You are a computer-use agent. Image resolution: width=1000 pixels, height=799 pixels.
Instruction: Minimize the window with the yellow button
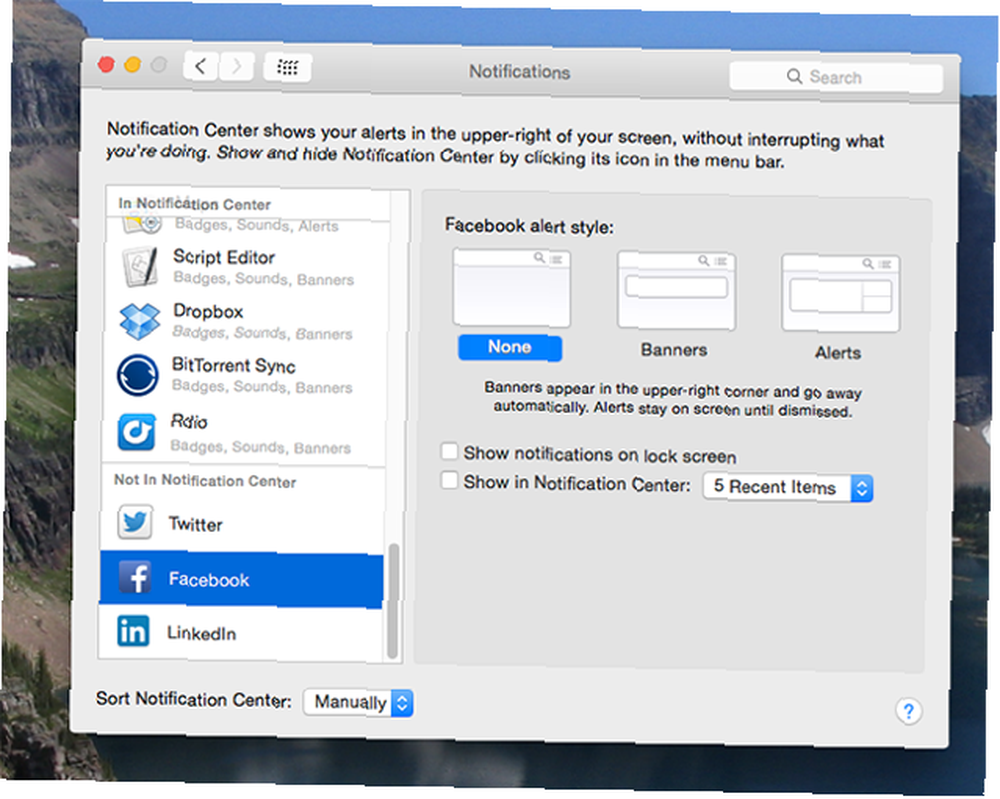pyautogui.click(x=133, y=64)
